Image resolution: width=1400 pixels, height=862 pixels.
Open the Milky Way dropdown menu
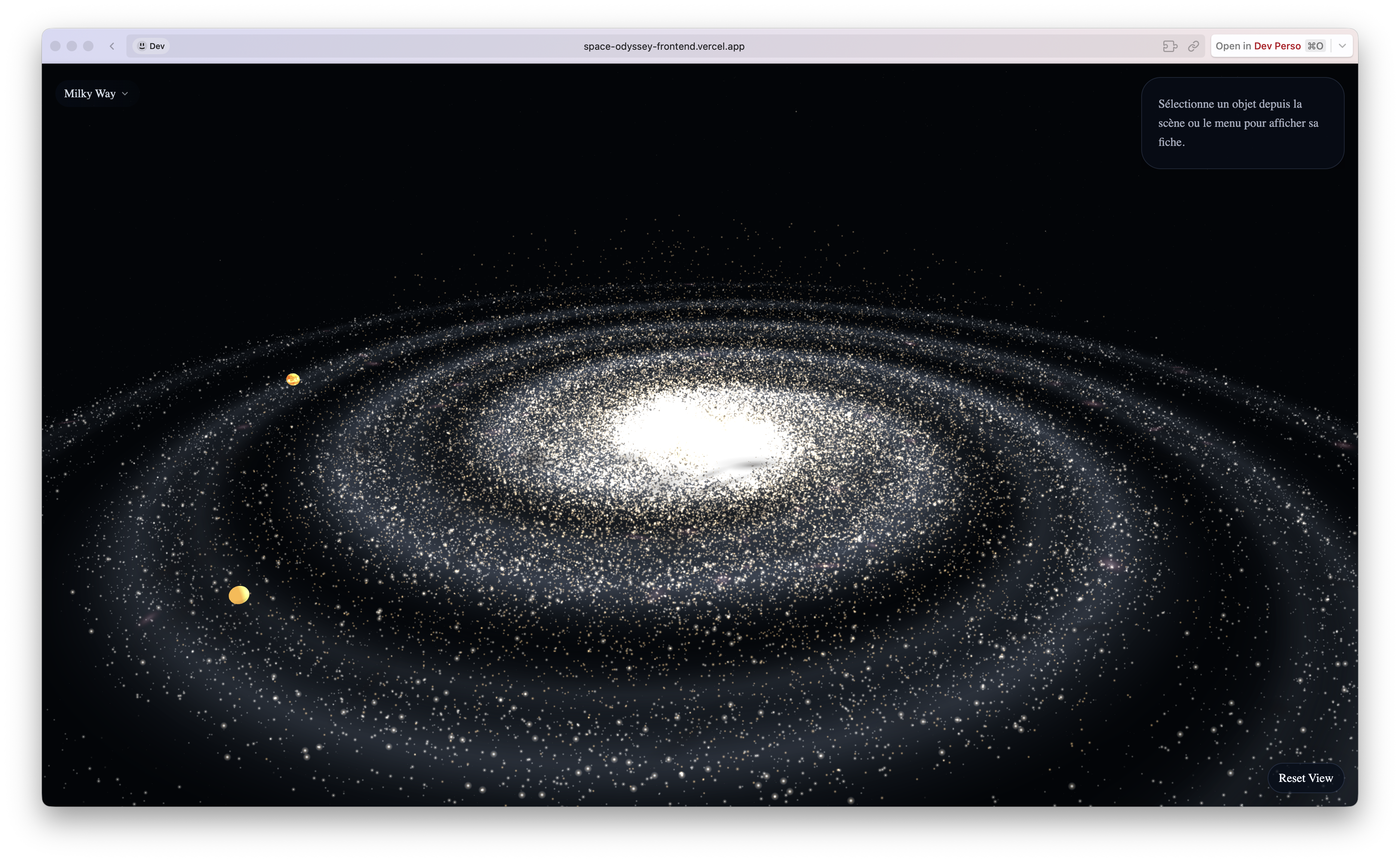point(96,94)
